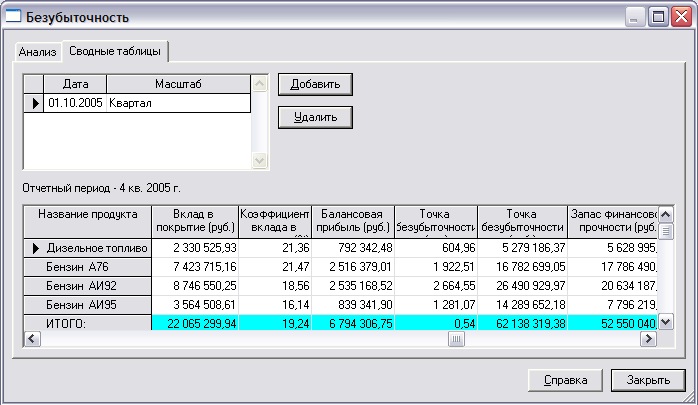Click the total profit cell 6 794 306,75
This screenshot has width=698, height=405.
(x=353, y=323)
